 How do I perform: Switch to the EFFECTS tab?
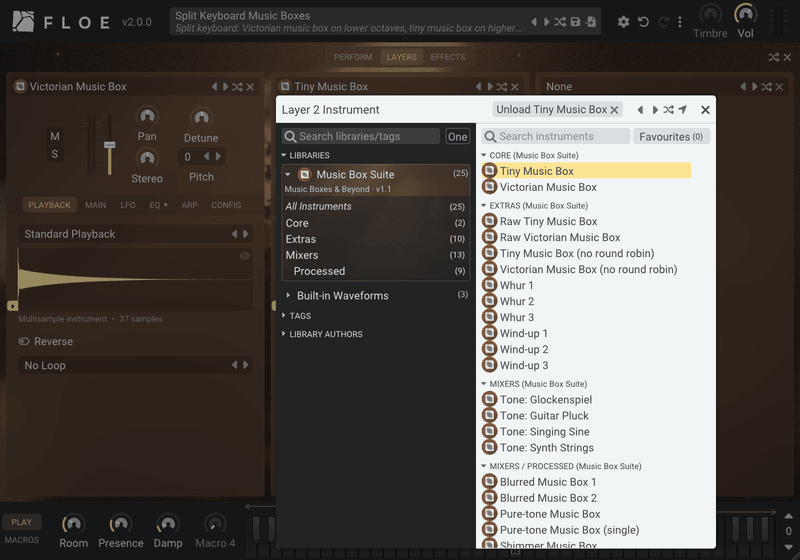click(447, 57)
